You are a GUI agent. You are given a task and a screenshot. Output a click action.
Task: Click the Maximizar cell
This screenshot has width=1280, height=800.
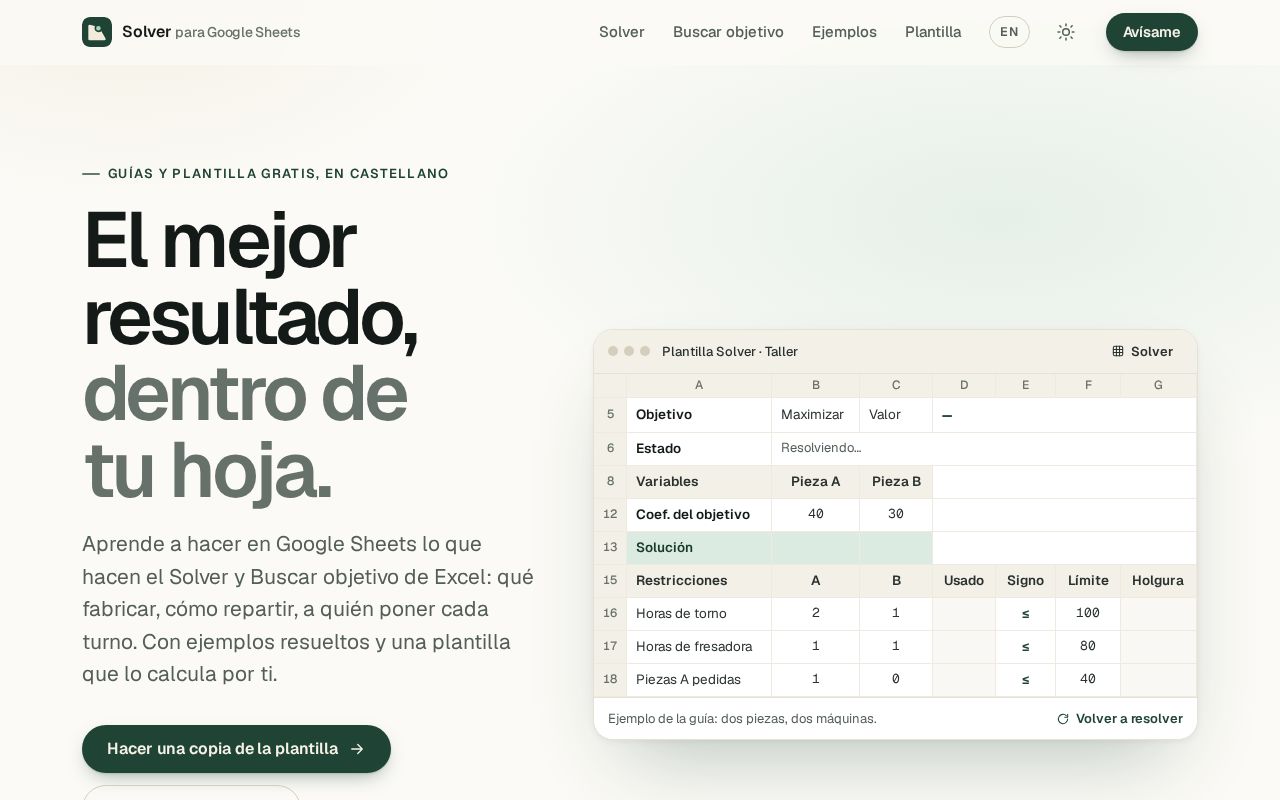[x=815, y=415]
